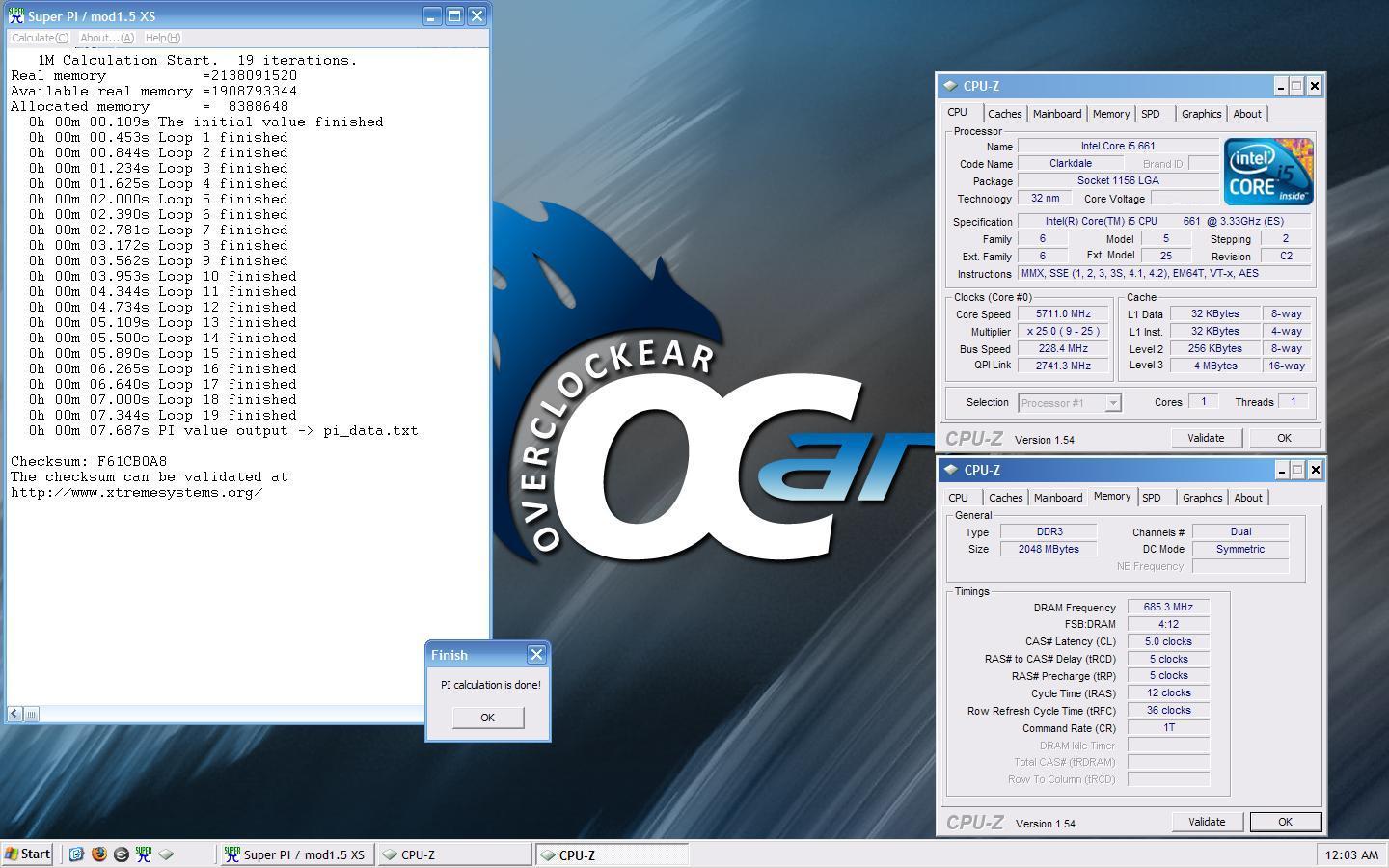Switch to Caches tab in CPU-Z processor window
The width and height of the screenshot is (1389, 868).
[1004, 114]
